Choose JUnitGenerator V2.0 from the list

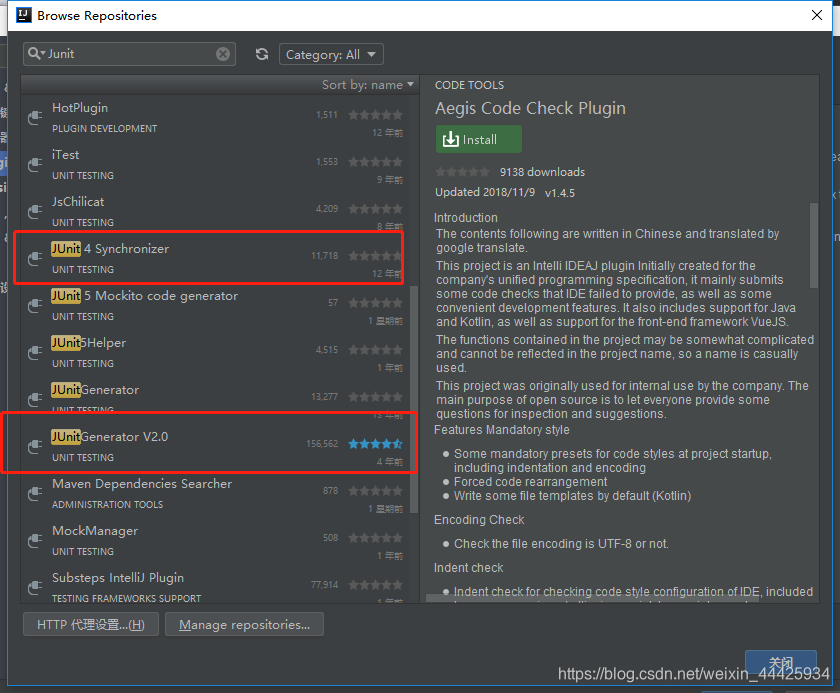tap(109, 436)
